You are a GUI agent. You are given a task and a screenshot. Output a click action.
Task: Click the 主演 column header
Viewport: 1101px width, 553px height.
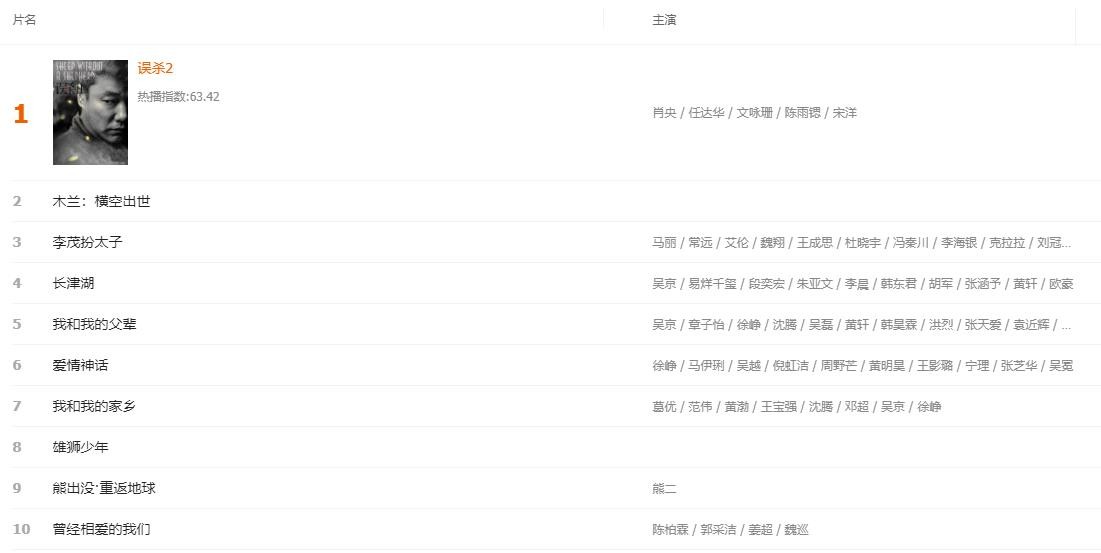[x=664, y=20]
